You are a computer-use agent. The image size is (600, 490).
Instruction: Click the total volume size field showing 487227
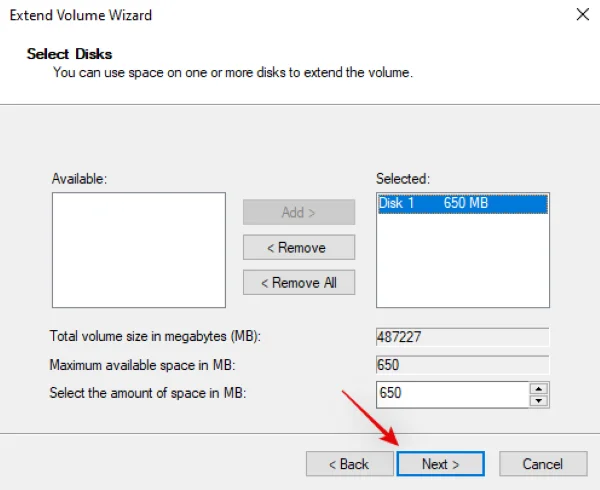(462, 337)
